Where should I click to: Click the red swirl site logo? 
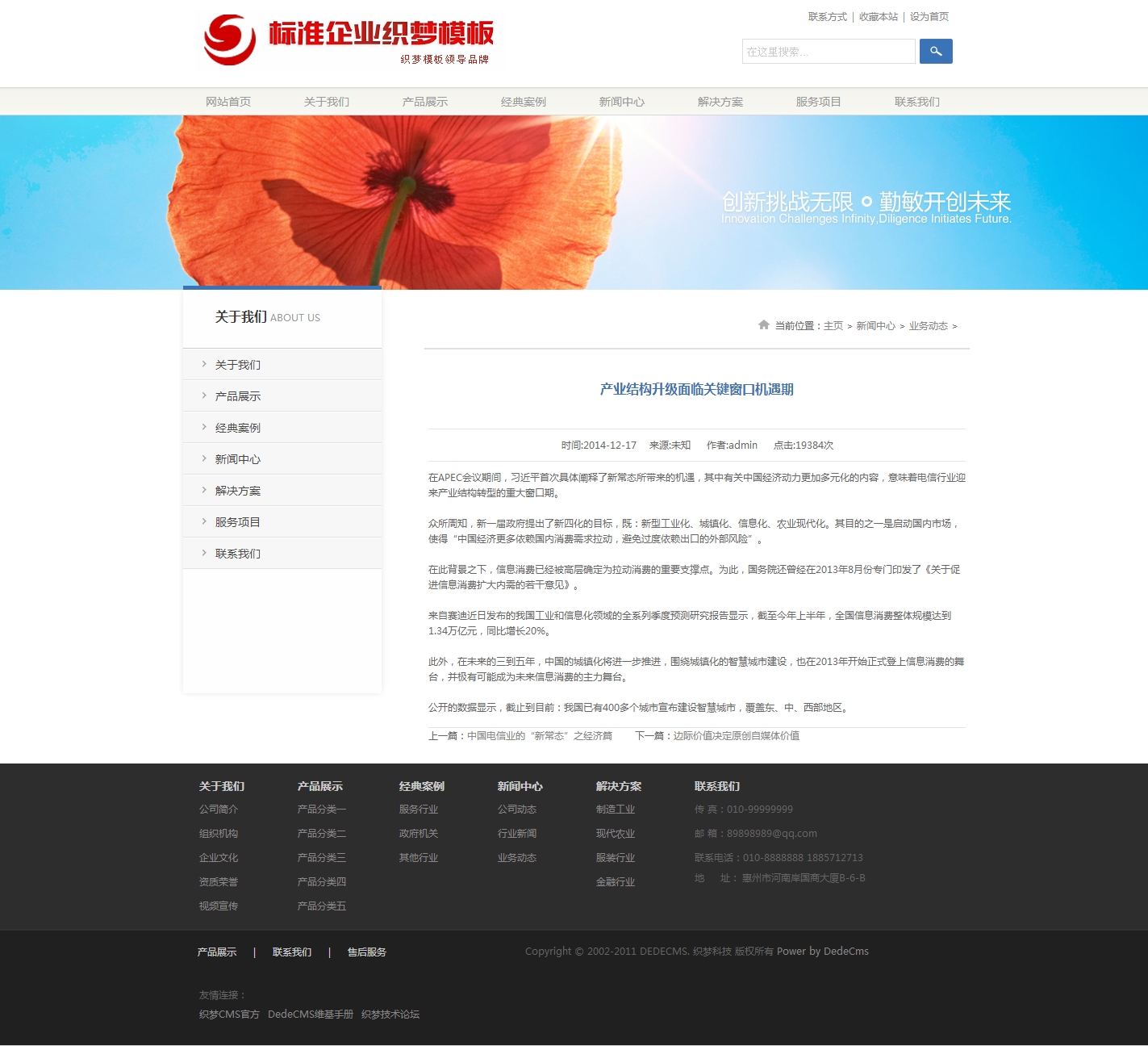click(x=230, y=40)
